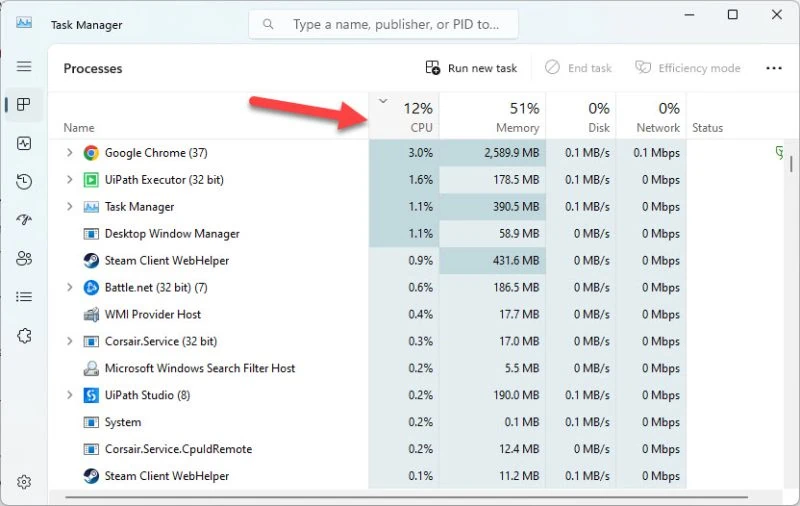
Task: Click the Google Chrome process icon
Action: [91, 153]
